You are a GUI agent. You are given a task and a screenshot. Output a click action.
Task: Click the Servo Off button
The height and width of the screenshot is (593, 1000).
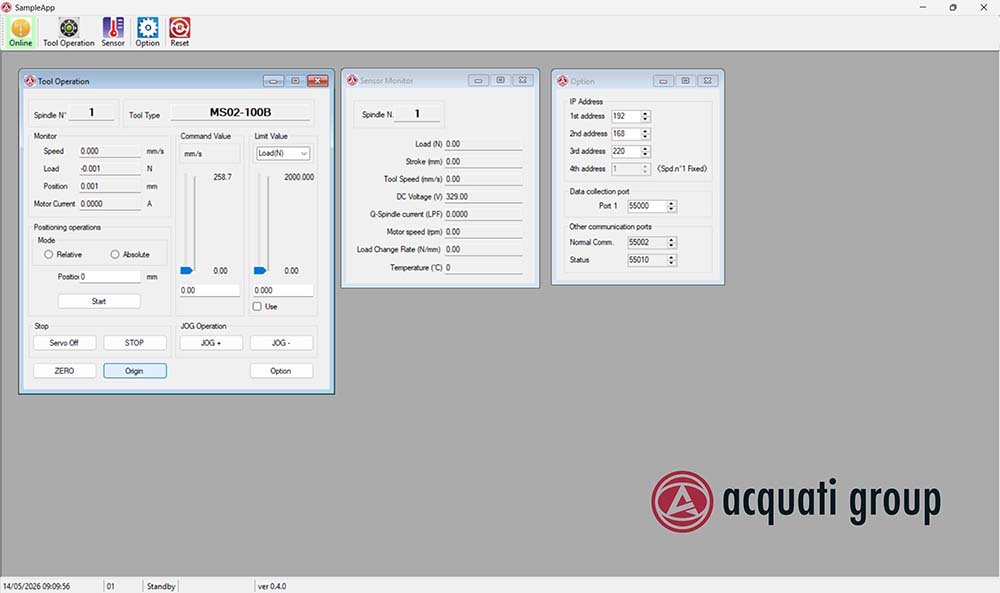pyautogui.click(x=64, y=343)
